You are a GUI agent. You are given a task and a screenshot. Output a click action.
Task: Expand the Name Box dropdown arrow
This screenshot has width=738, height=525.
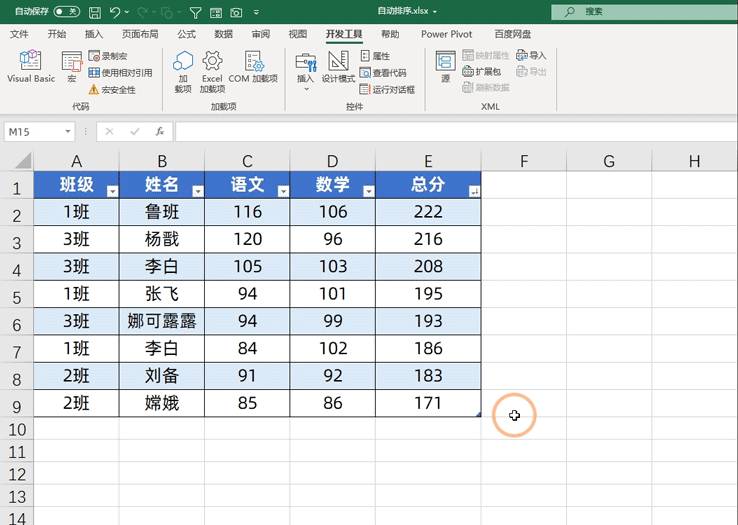[x=68, y=131]
